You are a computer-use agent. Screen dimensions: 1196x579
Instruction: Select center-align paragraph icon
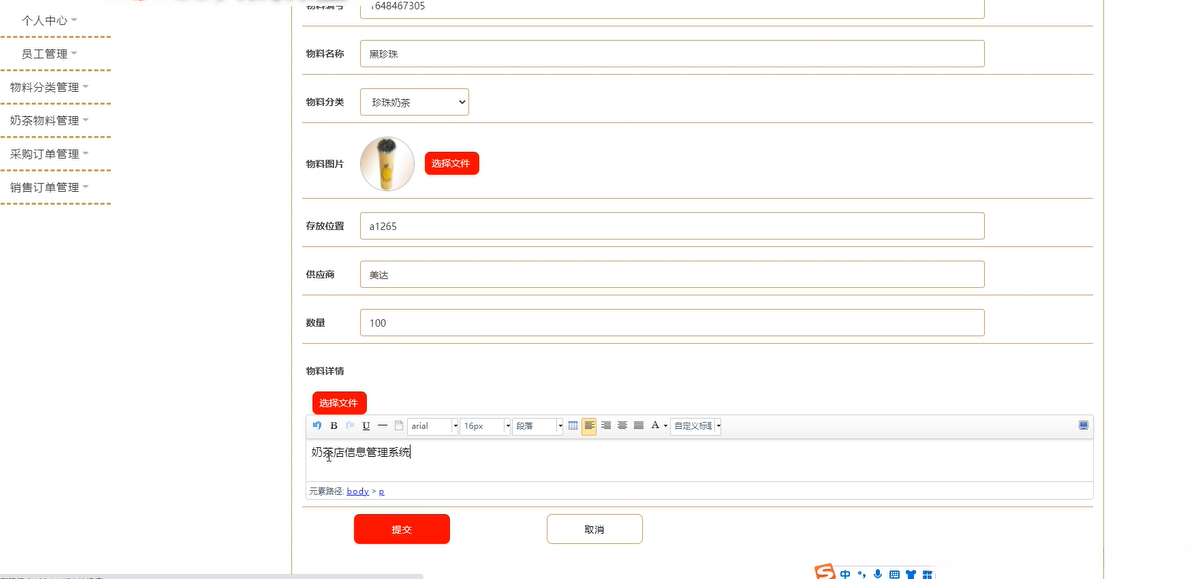[622, 425]
